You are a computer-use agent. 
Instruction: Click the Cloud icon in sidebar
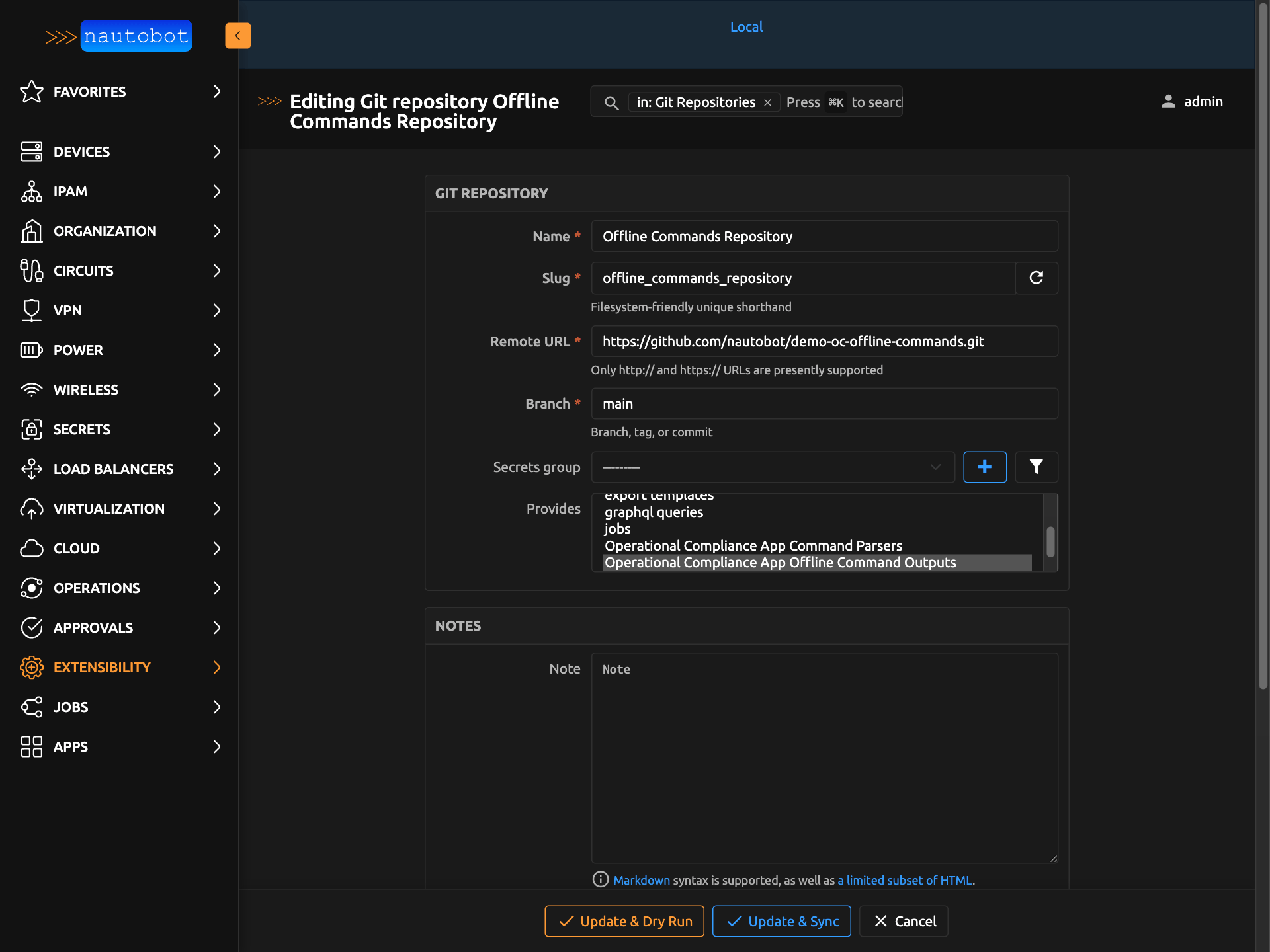point(32,548)
